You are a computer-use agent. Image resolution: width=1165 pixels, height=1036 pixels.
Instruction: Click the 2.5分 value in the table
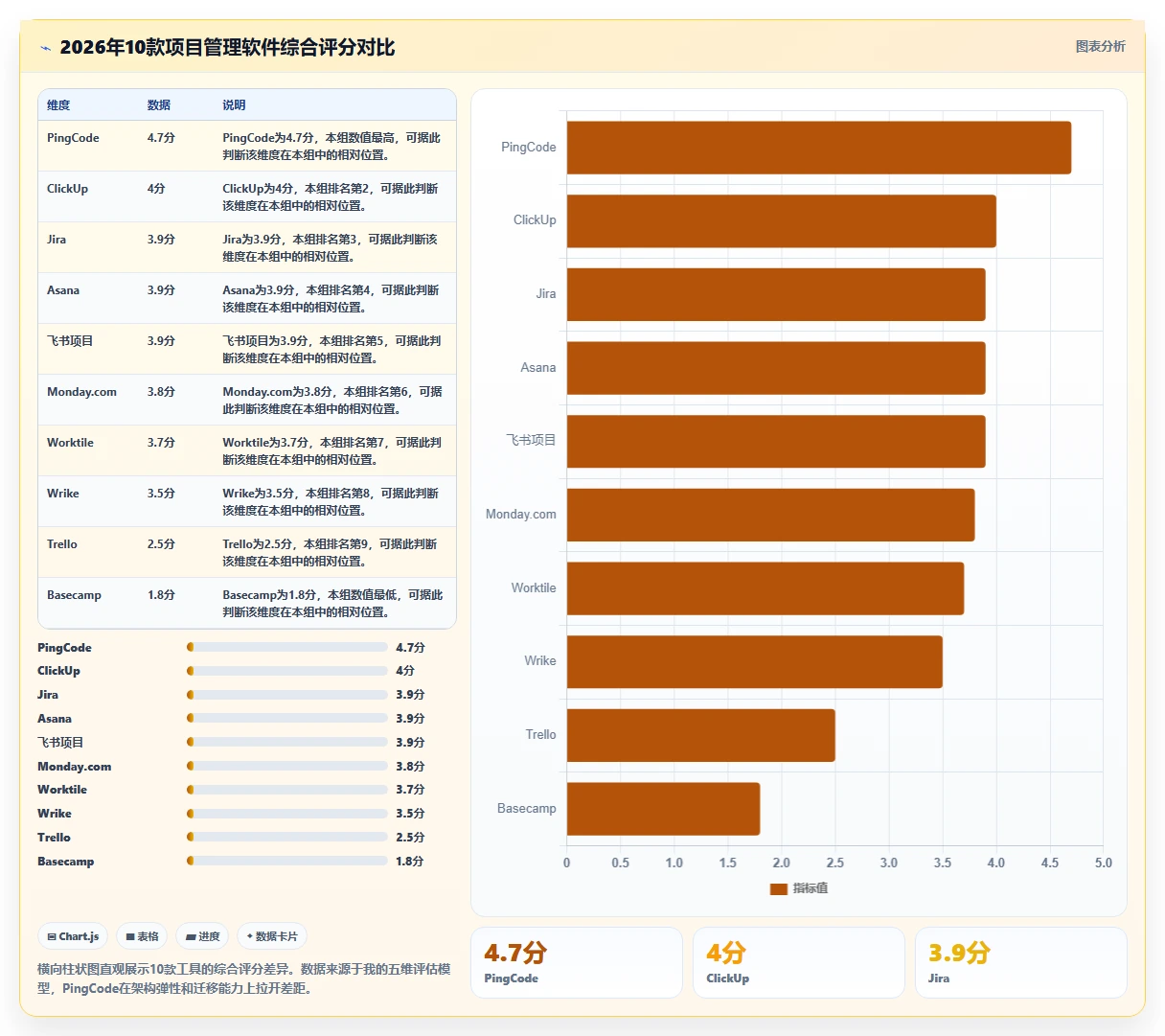(161, 544)
